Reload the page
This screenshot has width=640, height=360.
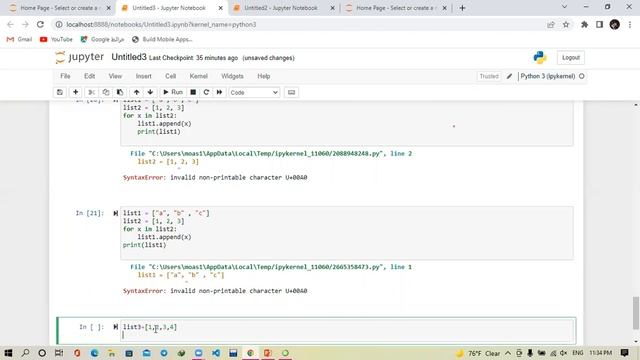(x=40, y=24)
